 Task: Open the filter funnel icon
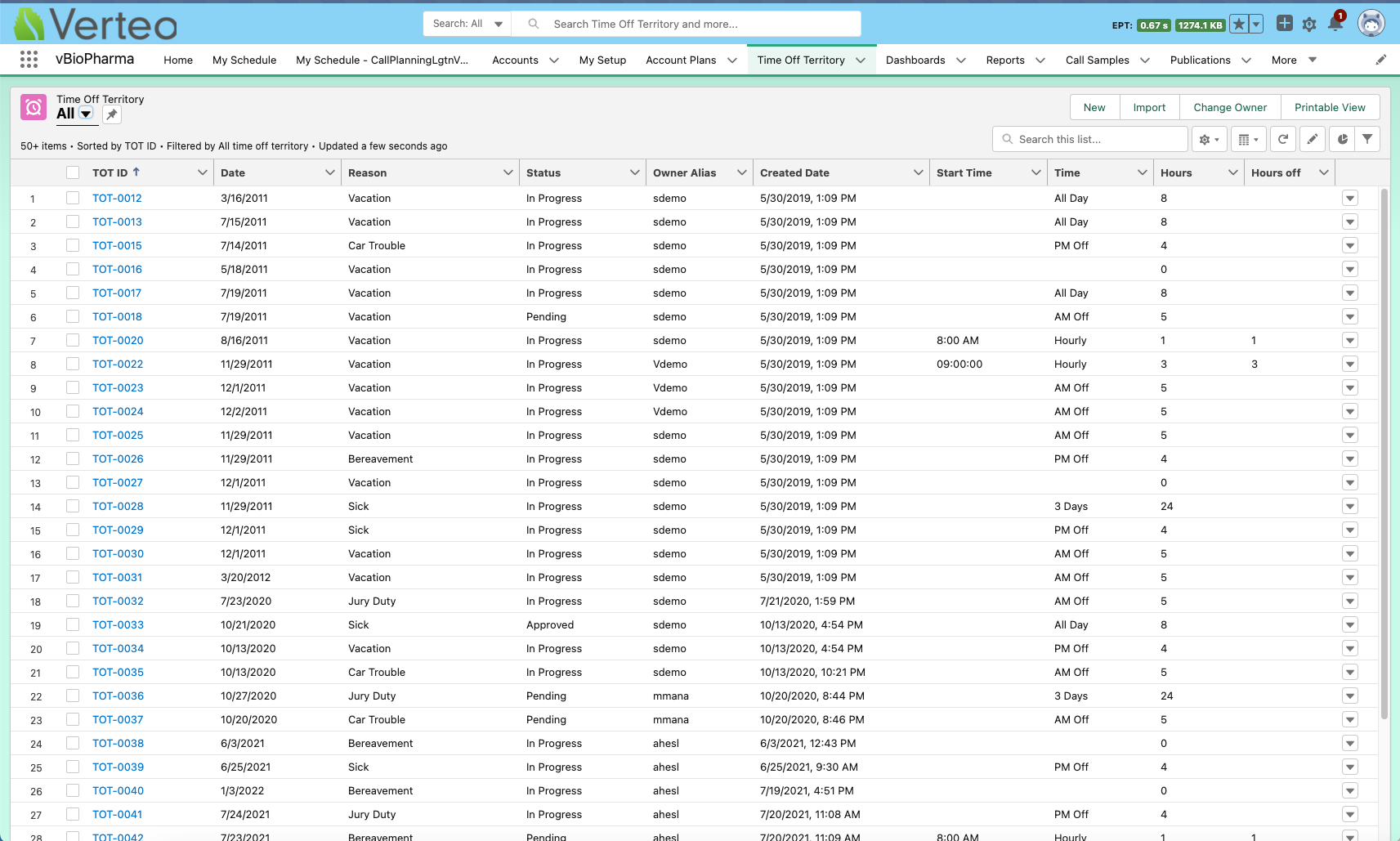pos(1367,140)
